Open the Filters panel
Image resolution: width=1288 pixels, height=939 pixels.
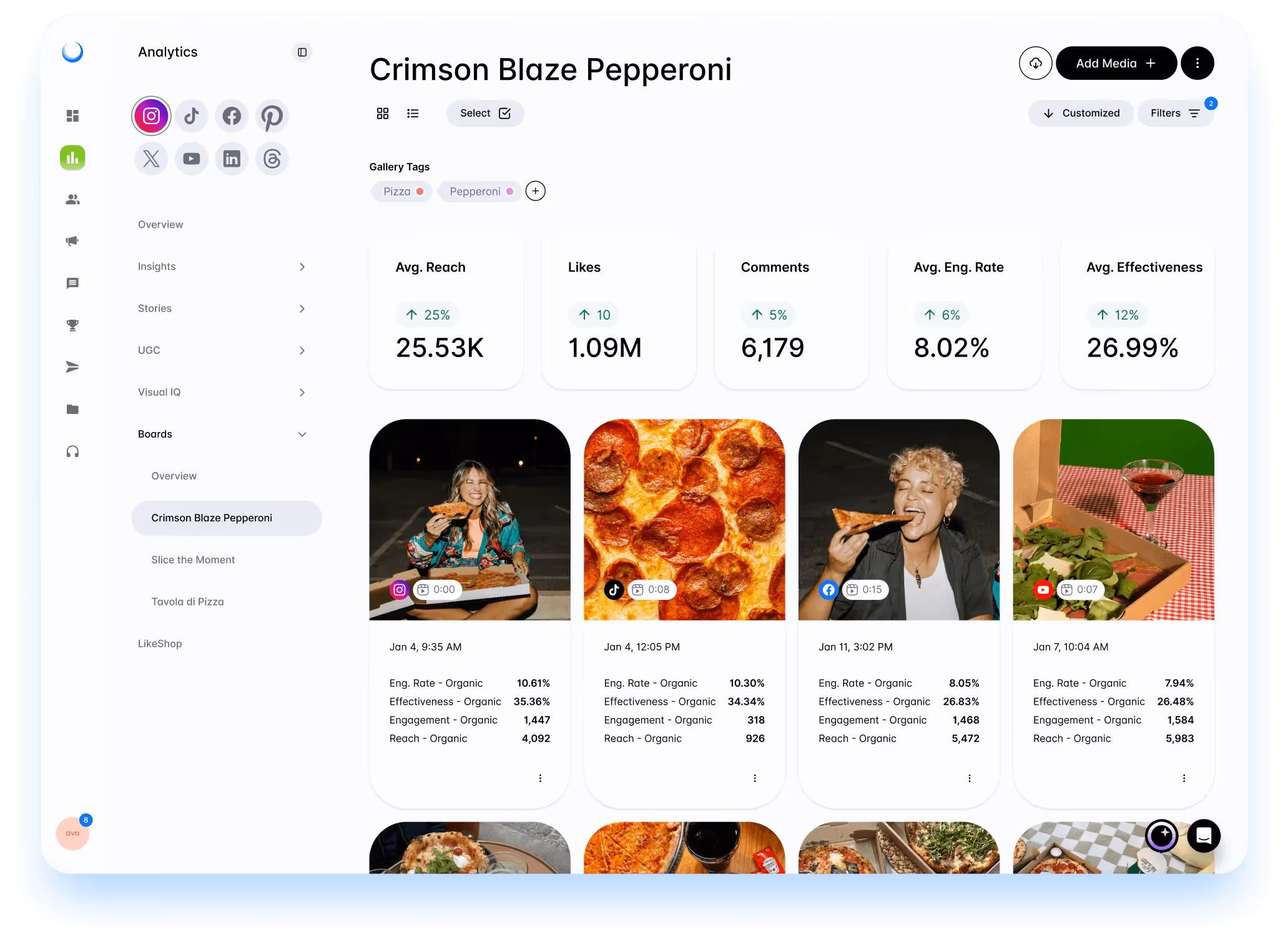1176,113
